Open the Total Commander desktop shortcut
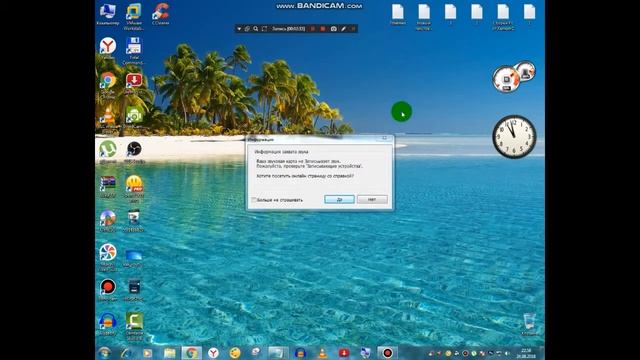 click(133, 51)
